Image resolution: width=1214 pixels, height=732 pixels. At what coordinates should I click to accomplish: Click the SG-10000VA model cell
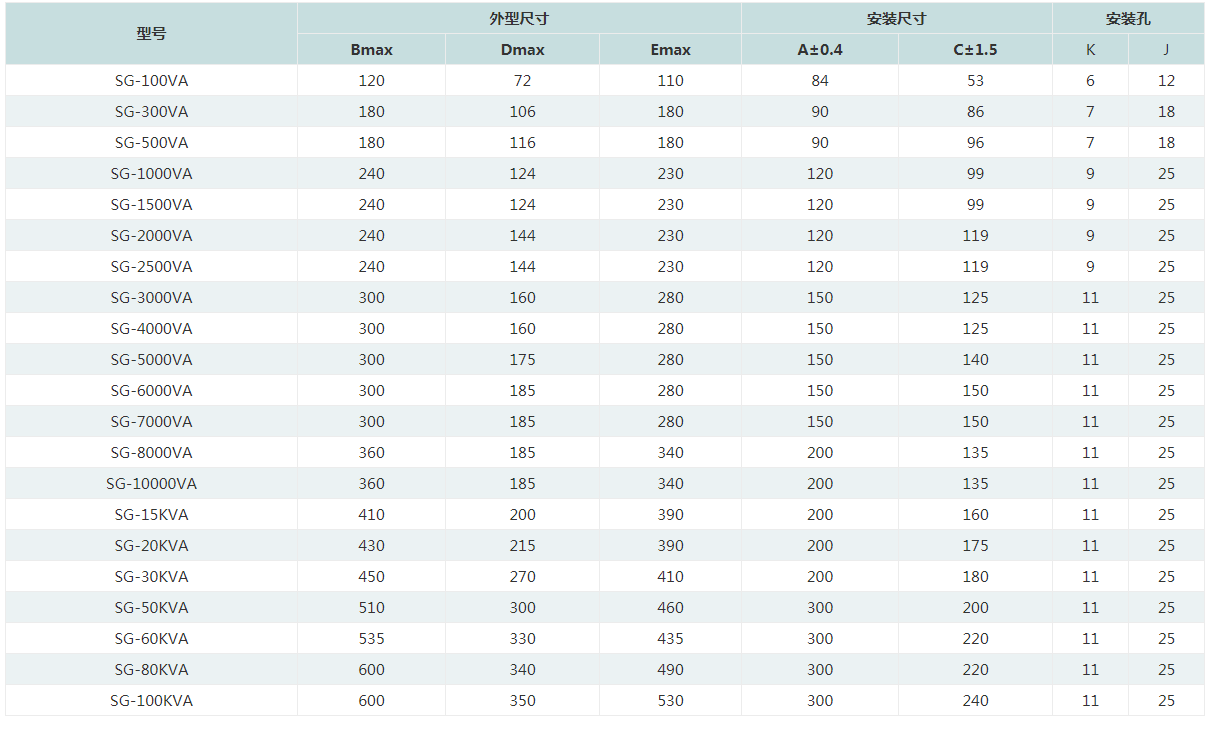point(151,484)
